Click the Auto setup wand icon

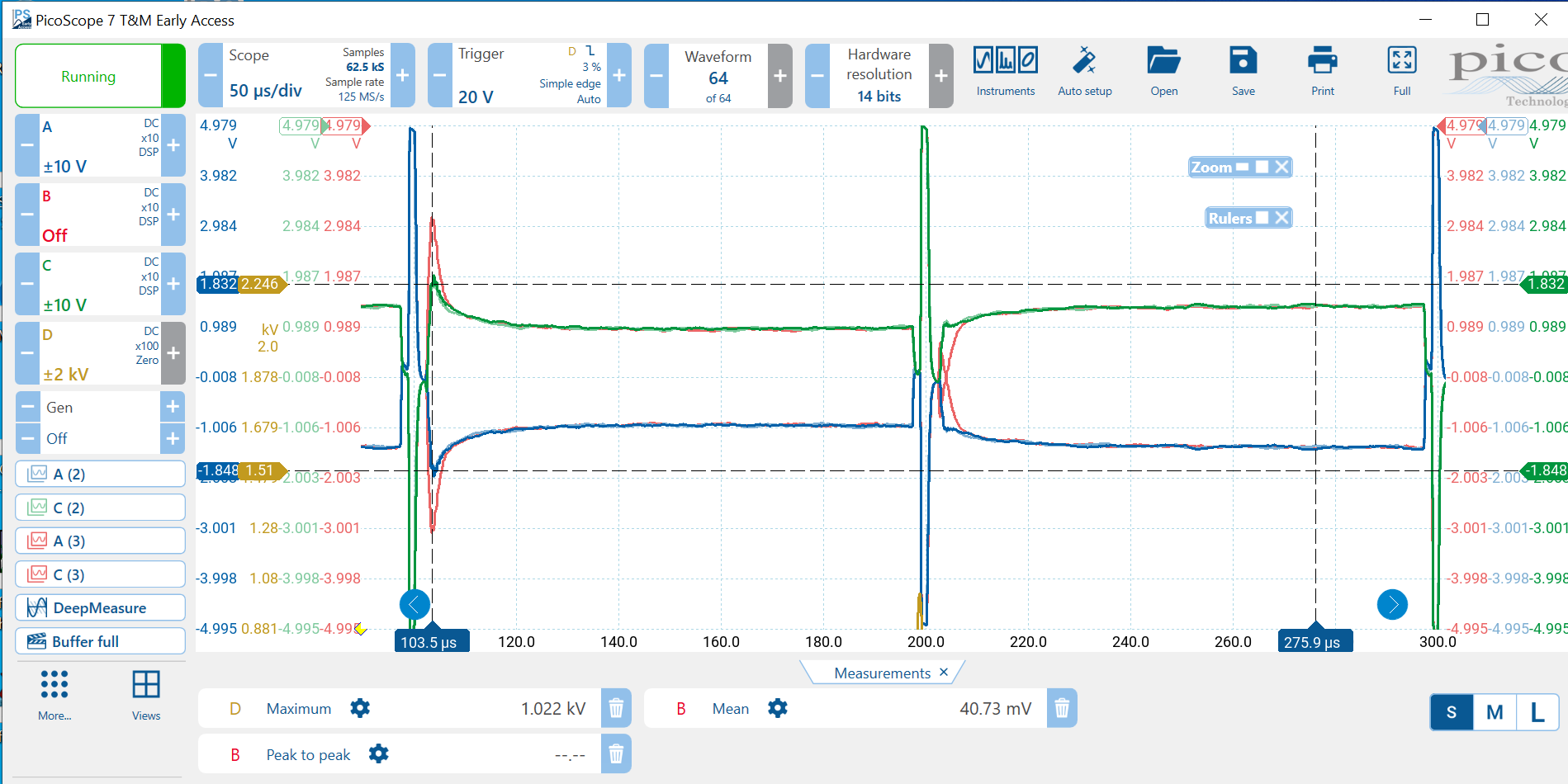click(1084, 62)
